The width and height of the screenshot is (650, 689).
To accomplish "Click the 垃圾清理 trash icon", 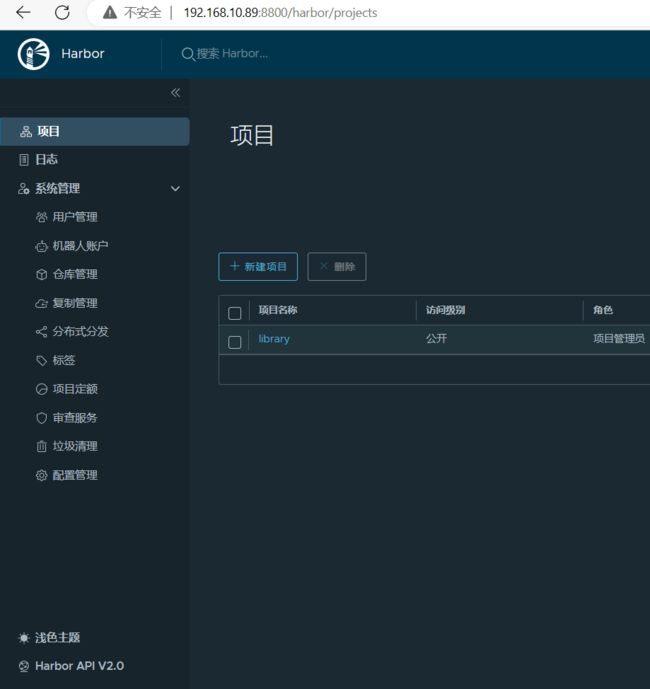I will (41, 446).
